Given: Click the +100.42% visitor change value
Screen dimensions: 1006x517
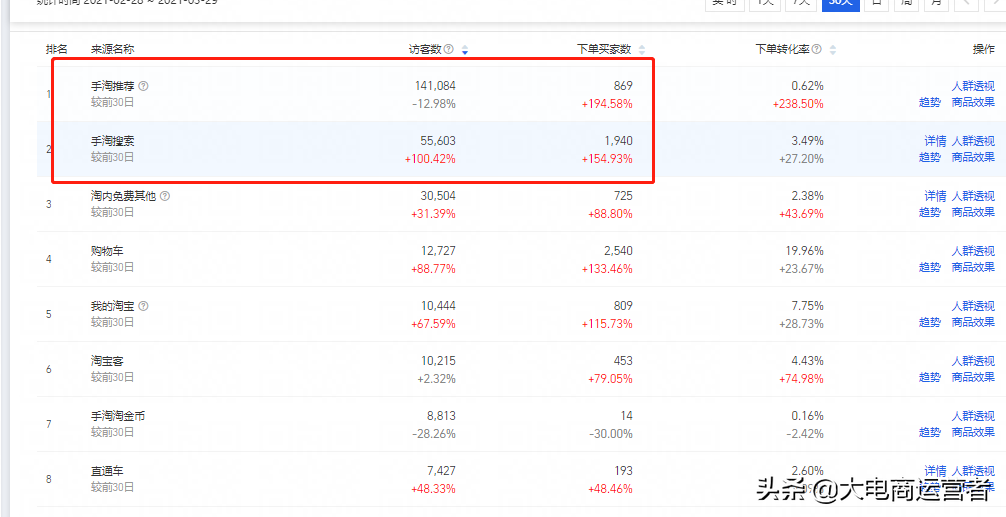Looking at the screenshot, I should (x=430, y=158).
